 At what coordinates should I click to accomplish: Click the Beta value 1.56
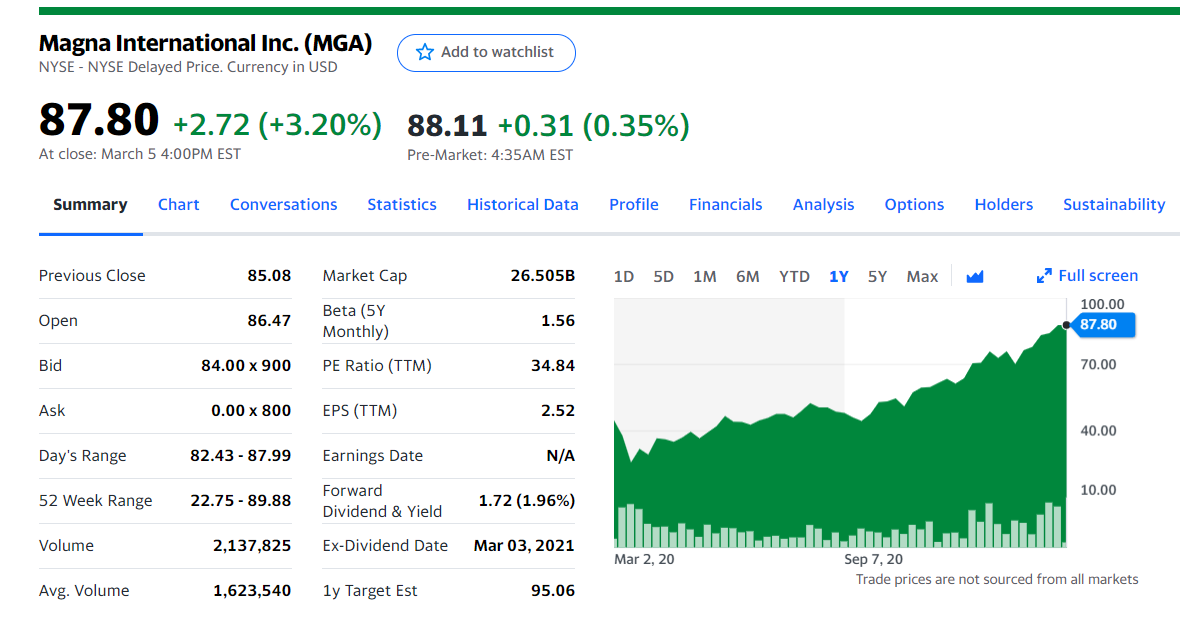tap(558, 321)
